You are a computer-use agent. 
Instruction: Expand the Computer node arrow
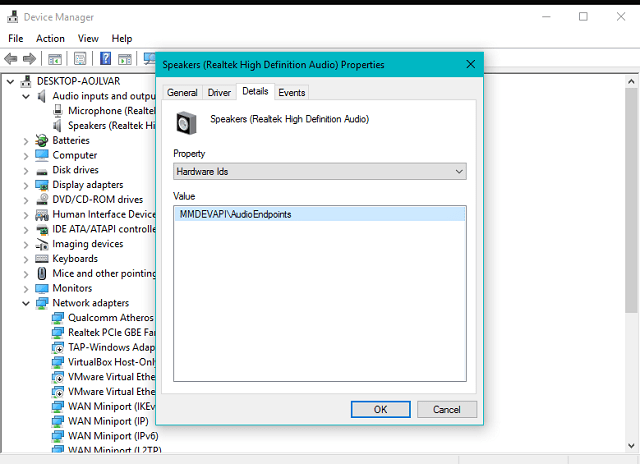coord(26,156)
